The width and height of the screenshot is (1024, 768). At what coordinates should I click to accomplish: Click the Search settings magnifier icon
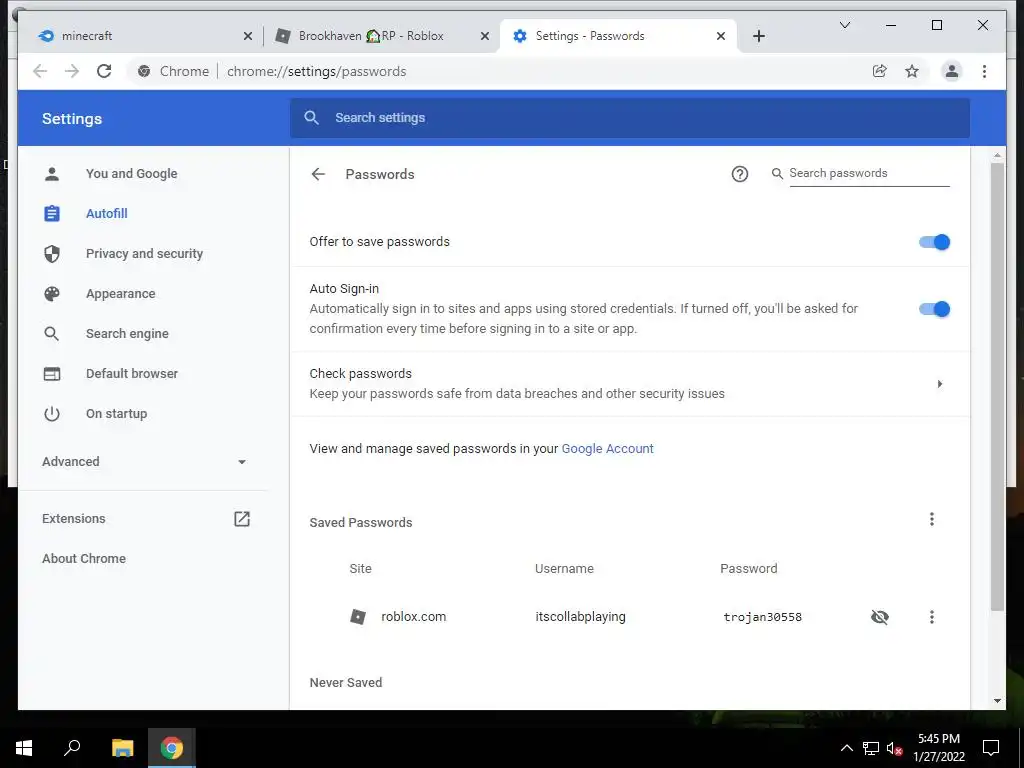(x=312, y=118)
